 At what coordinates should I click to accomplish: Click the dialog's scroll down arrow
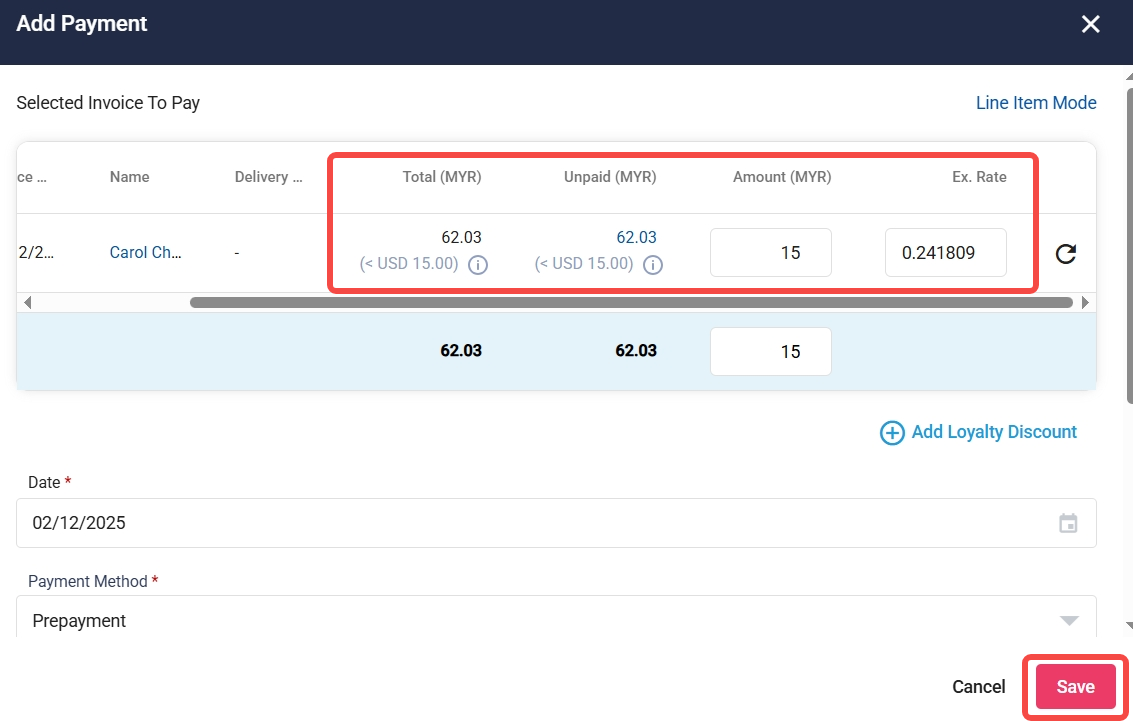pos(1129,626)
